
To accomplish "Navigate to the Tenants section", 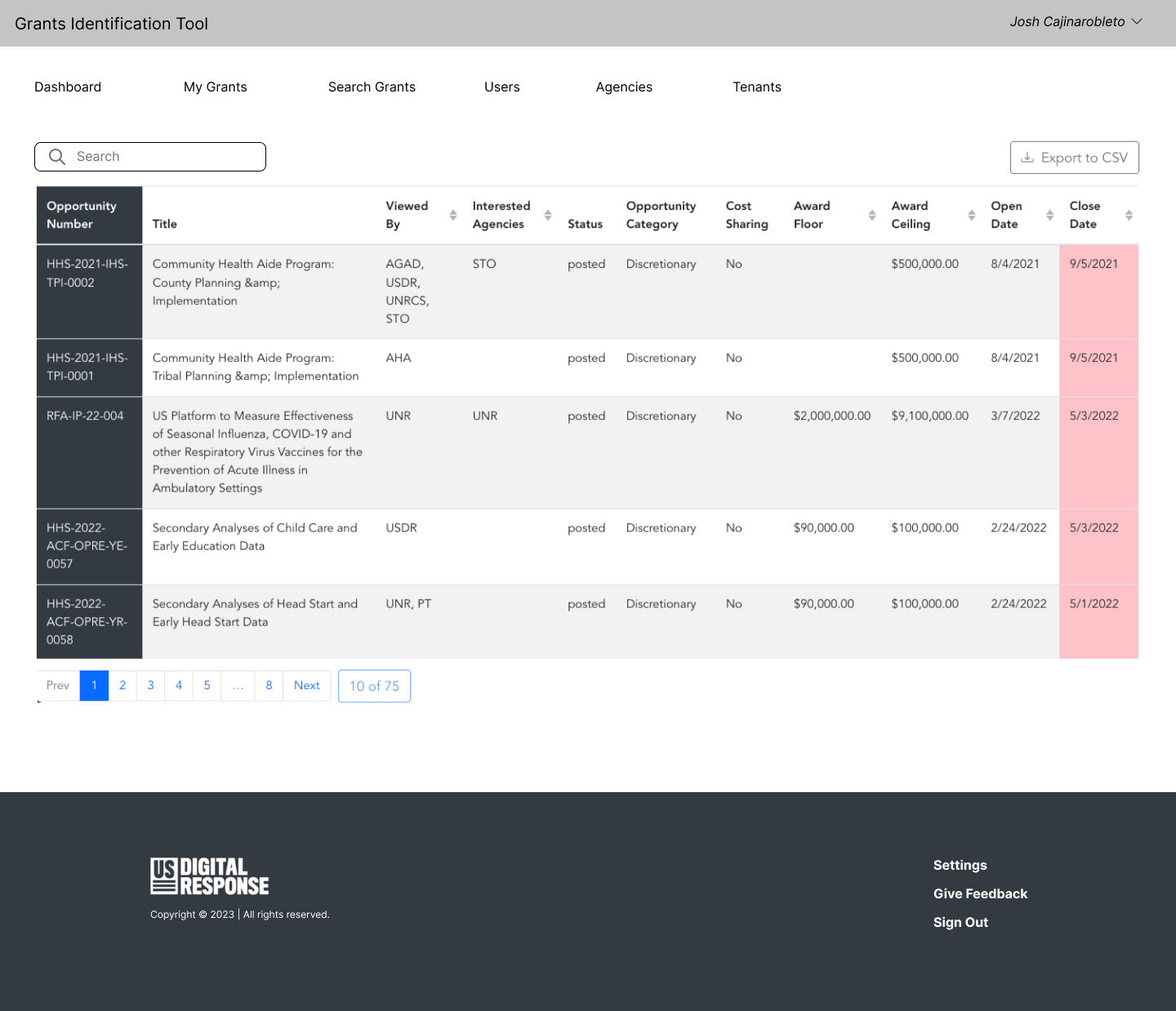I will point(757,87).
